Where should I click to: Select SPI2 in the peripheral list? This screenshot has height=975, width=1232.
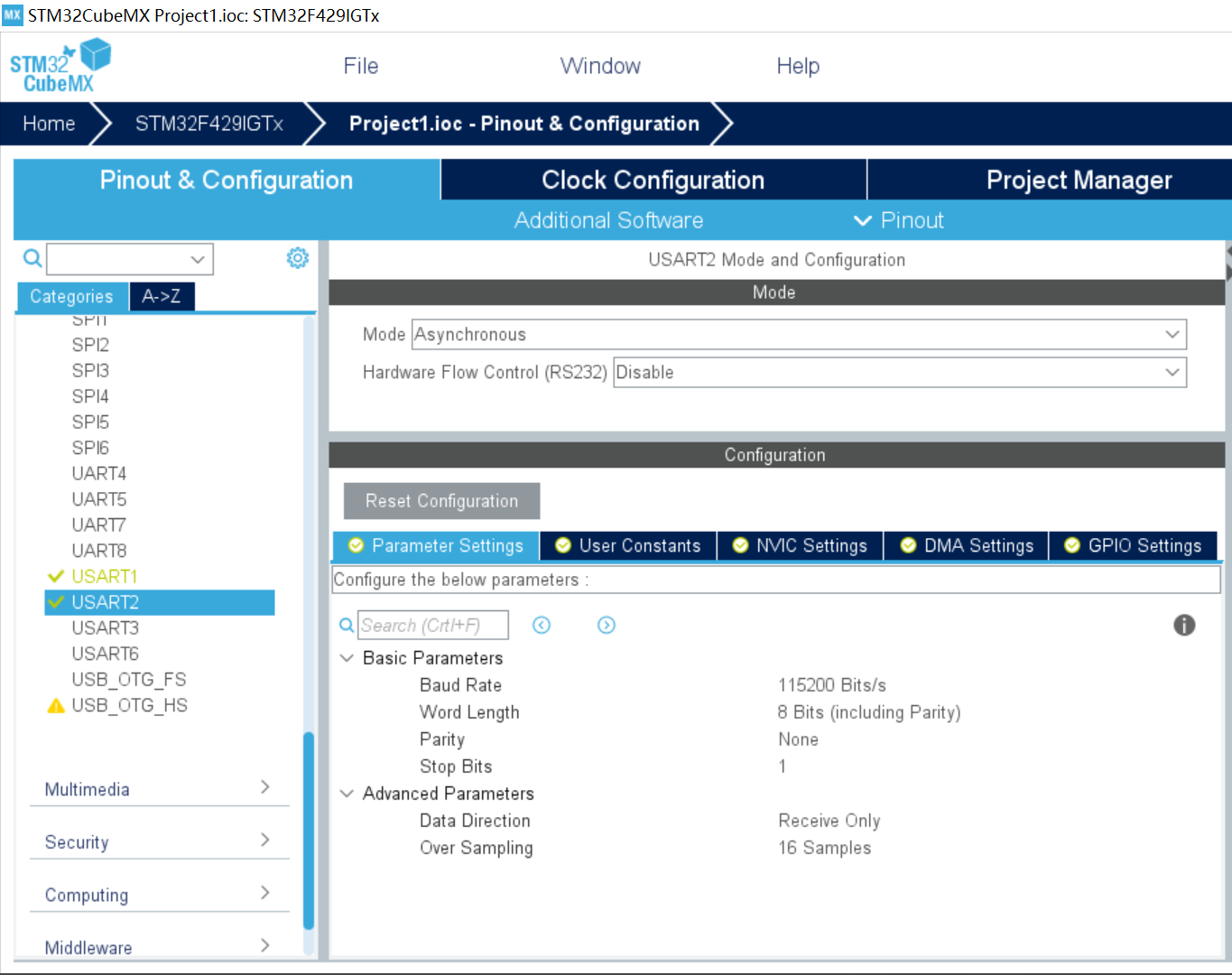[90, 345]
